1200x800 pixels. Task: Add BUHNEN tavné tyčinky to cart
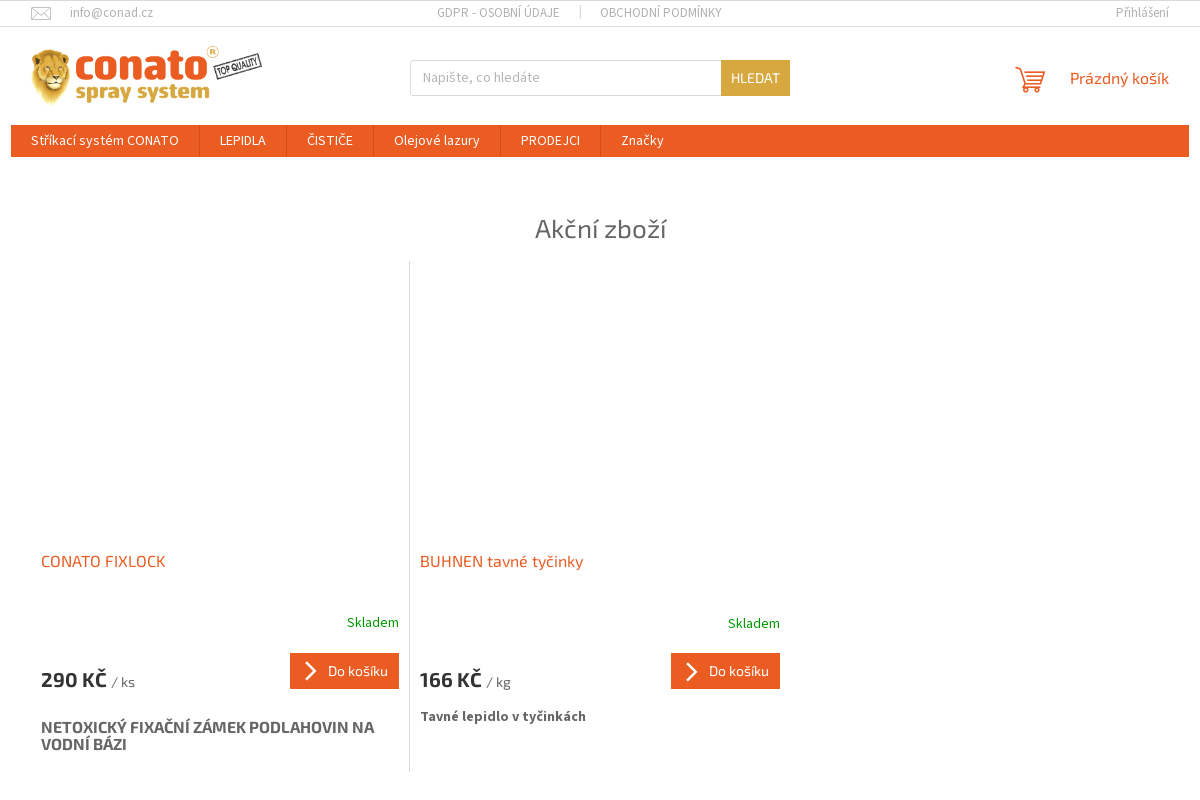(725, 671)
